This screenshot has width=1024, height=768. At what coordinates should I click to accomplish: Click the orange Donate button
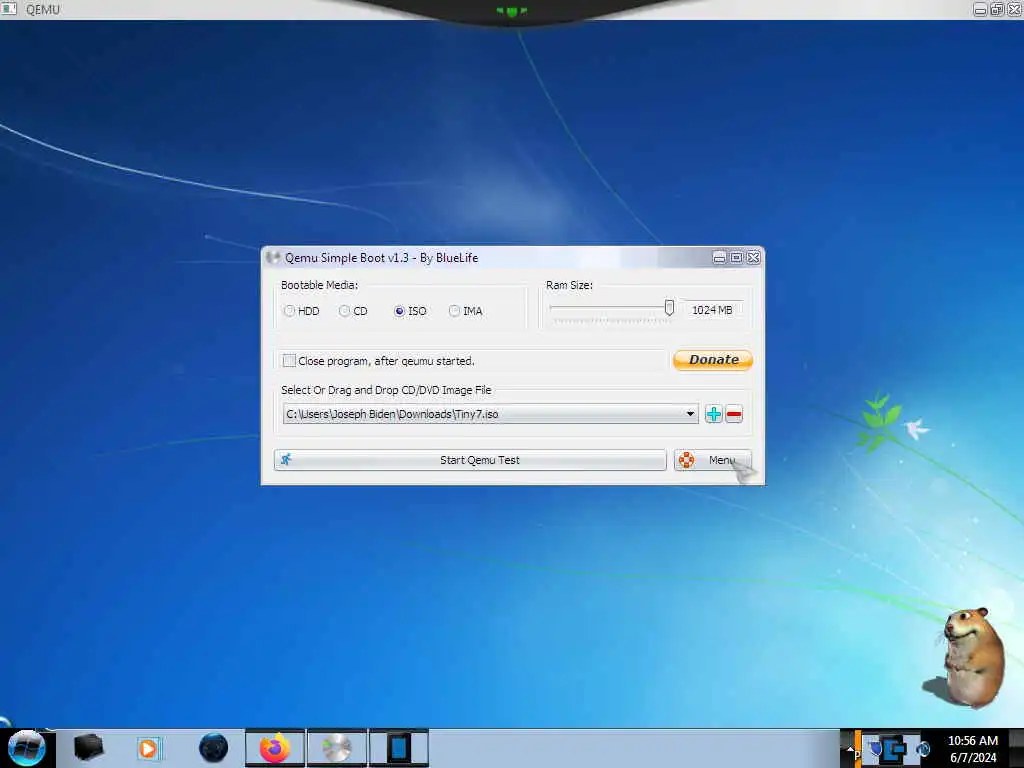tap(713, 360)
